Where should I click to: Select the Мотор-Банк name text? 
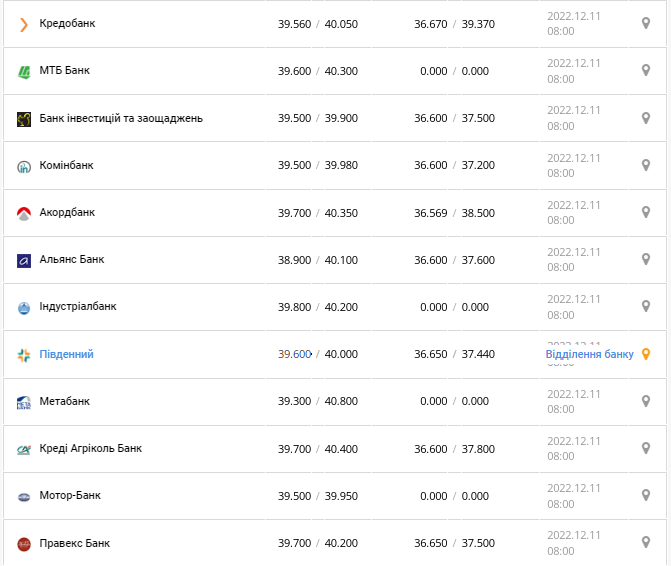point(70,496)
